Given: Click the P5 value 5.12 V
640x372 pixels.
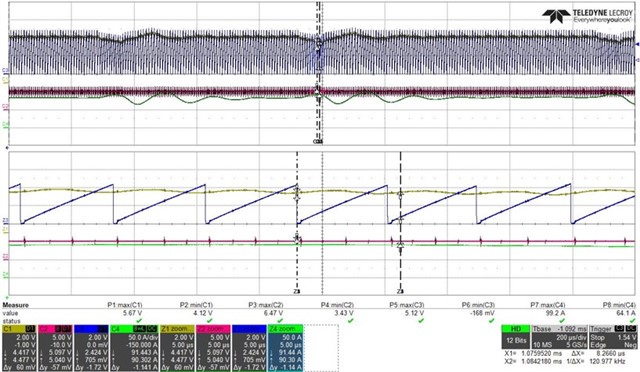Looking at the screenshot, I should pyautogui.click(x=414, y=313).
